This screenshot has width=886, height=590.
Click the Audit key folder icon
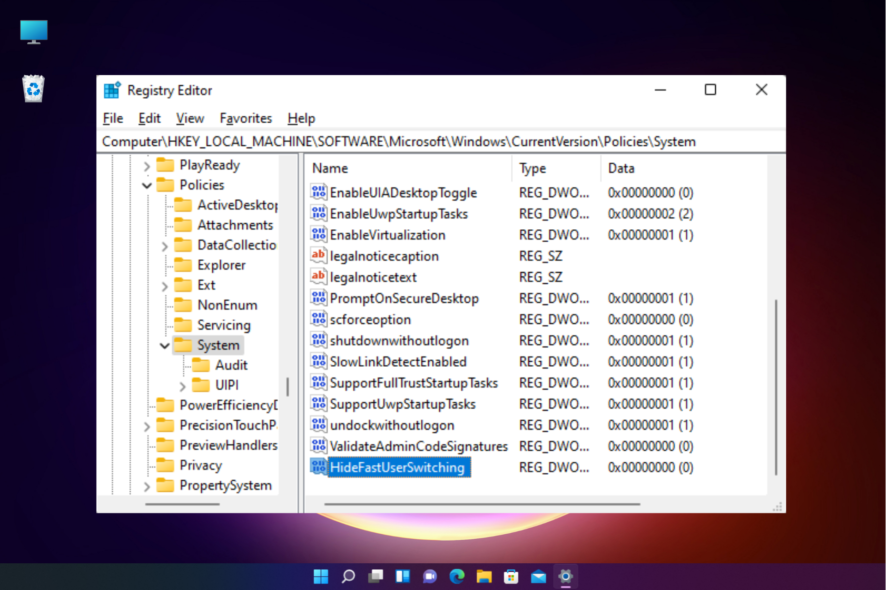[202, 364]
